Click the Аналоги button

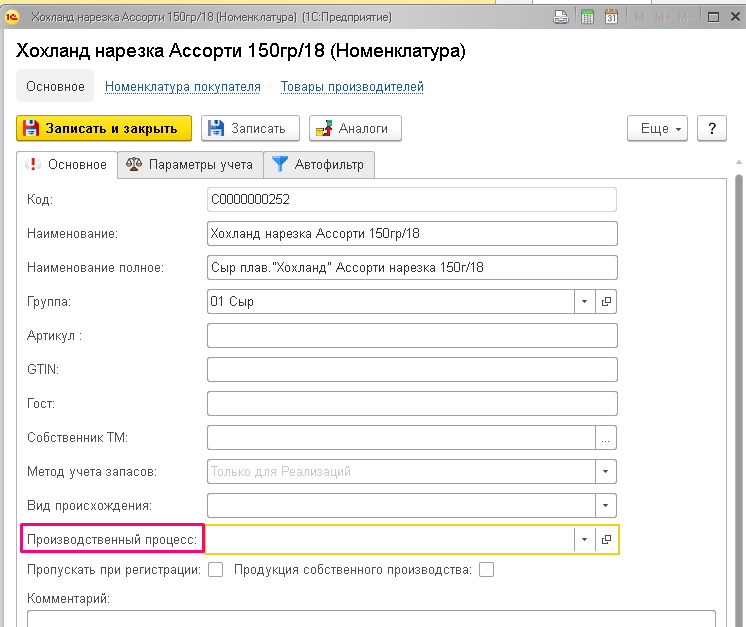(355, 128)
